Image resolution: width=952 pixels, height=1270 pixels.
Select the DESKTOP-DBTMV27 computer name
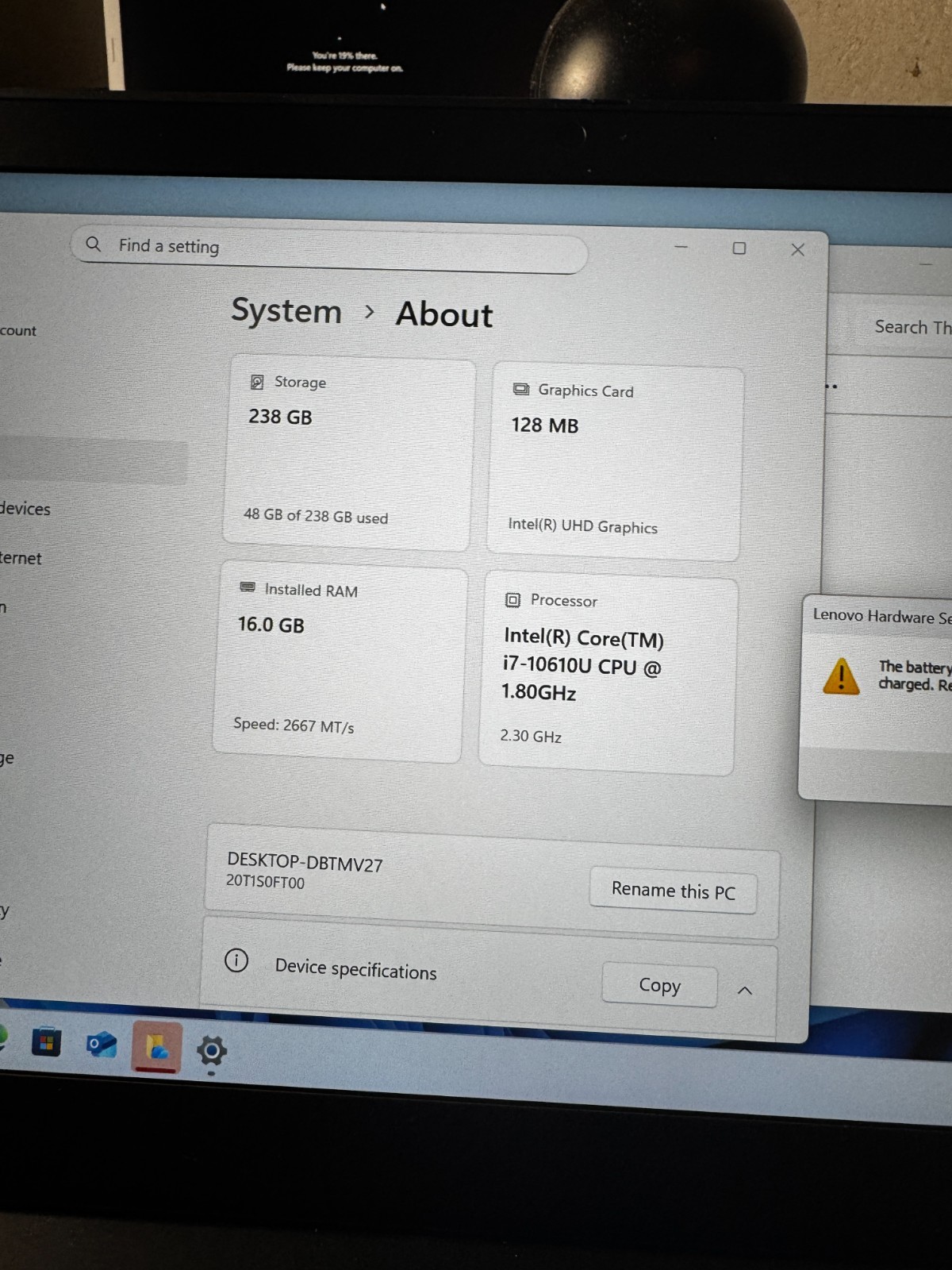coord(305,863)
